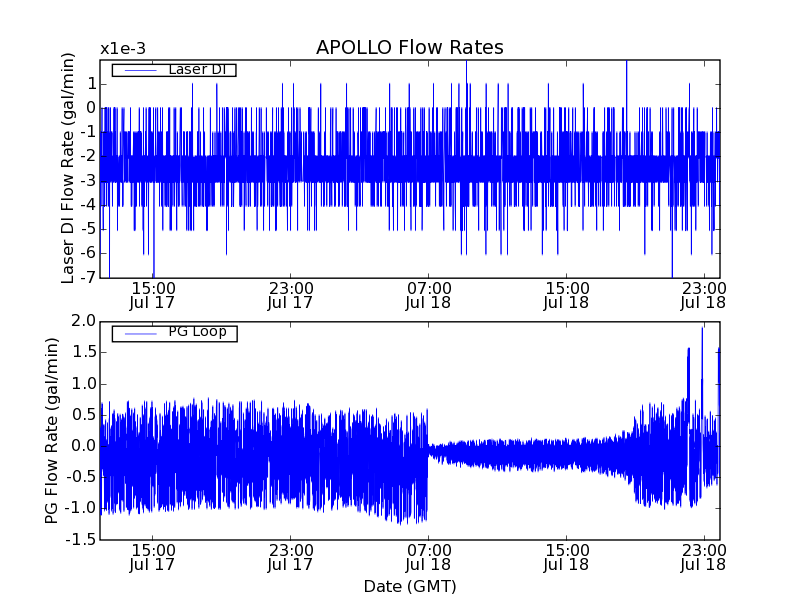This screenshot has width=800, height=600.
Task: Click the -0.5 tick on PG axis
Action: [x=81, y=477]
